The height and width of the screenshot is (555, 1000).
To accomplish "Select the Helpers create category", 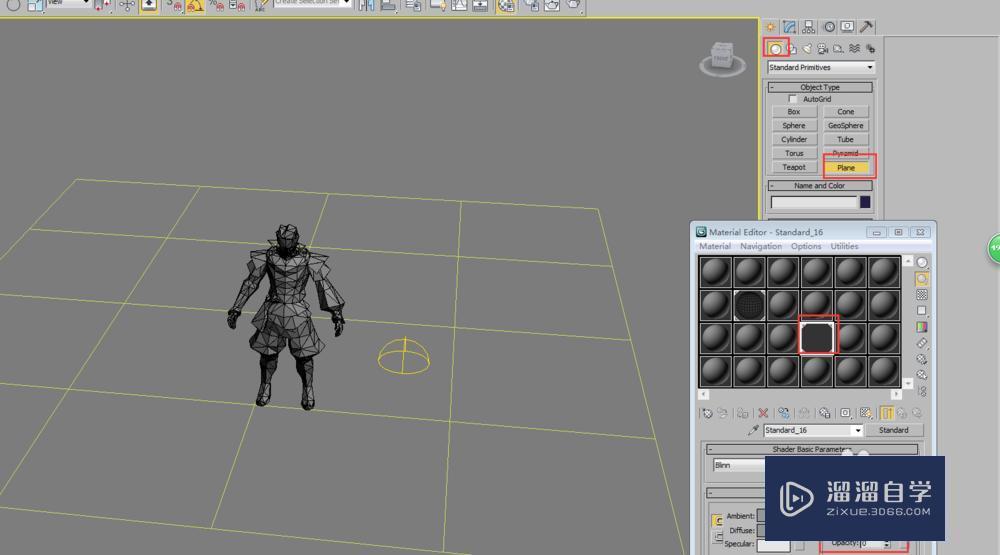I will [x=839, y=48].
